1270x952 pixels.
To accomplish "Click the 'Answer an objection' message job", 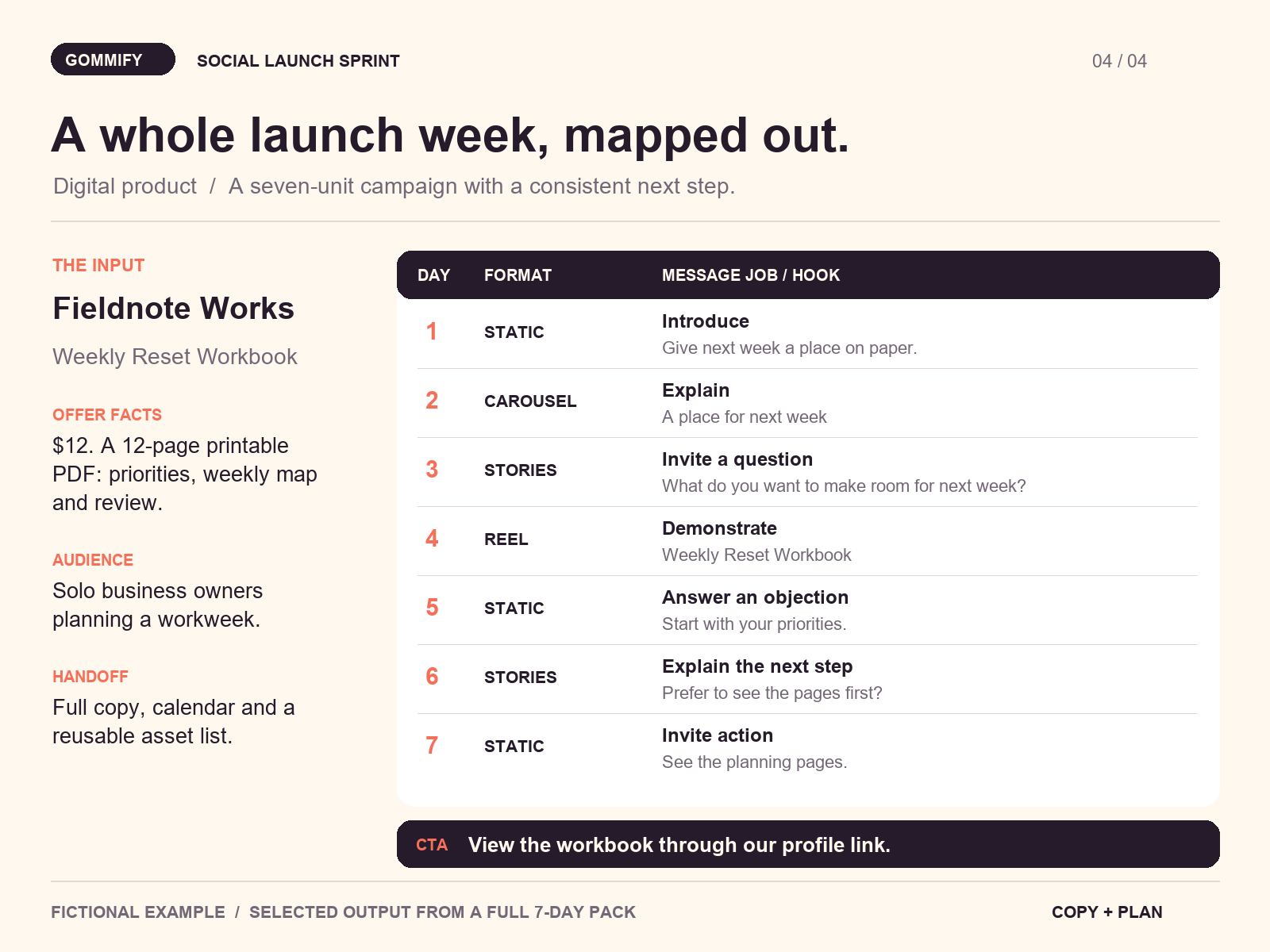I will (x=756, y=597).
